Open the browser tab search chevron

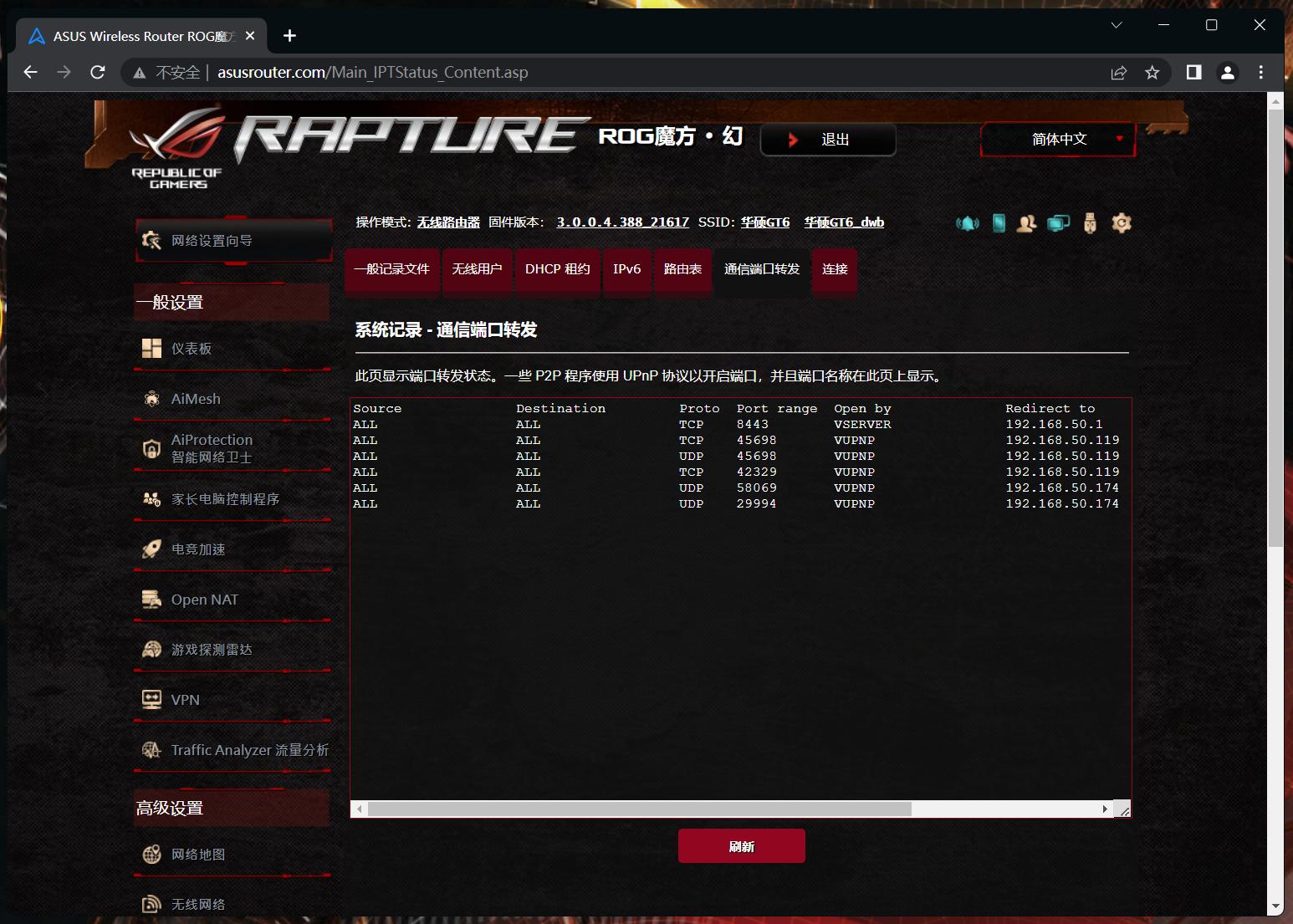click(x=1116, y=25)
